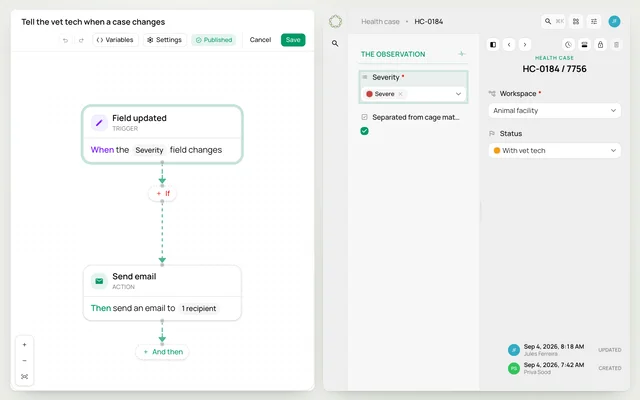Open the filter sliders icon in header

coord(594,21)
